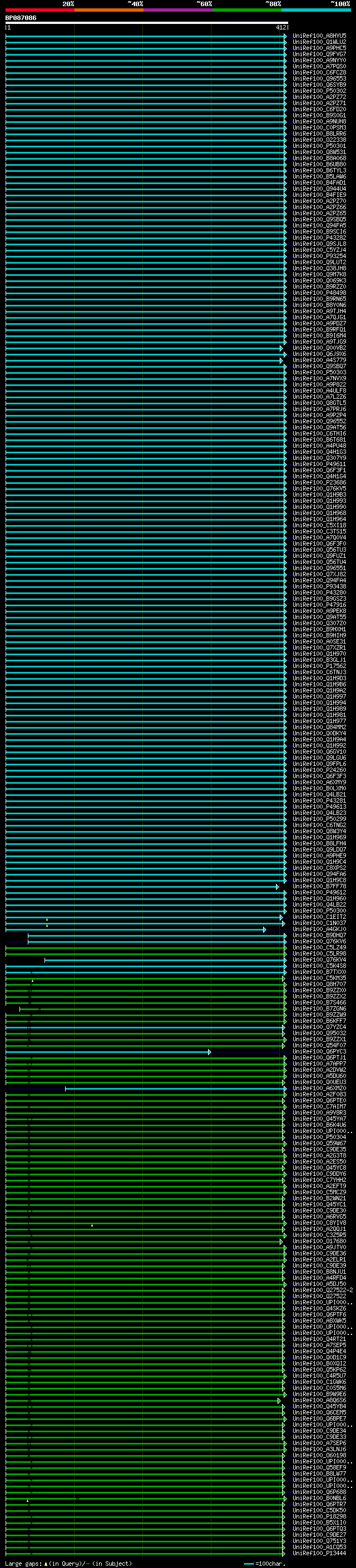This screenshot has width=356, height=1568.
Task: Select hit label UniRef100_O22338
Action: tap(319, 140)
